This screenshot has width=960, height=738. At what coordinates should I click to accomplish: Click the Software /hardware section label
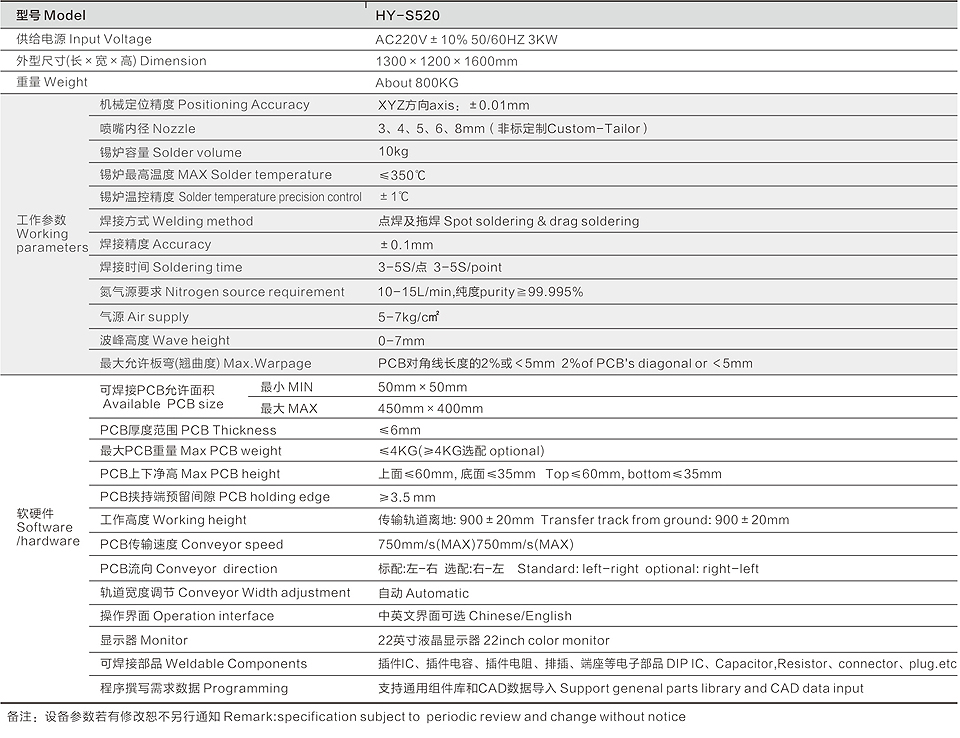tap(48, 527)
